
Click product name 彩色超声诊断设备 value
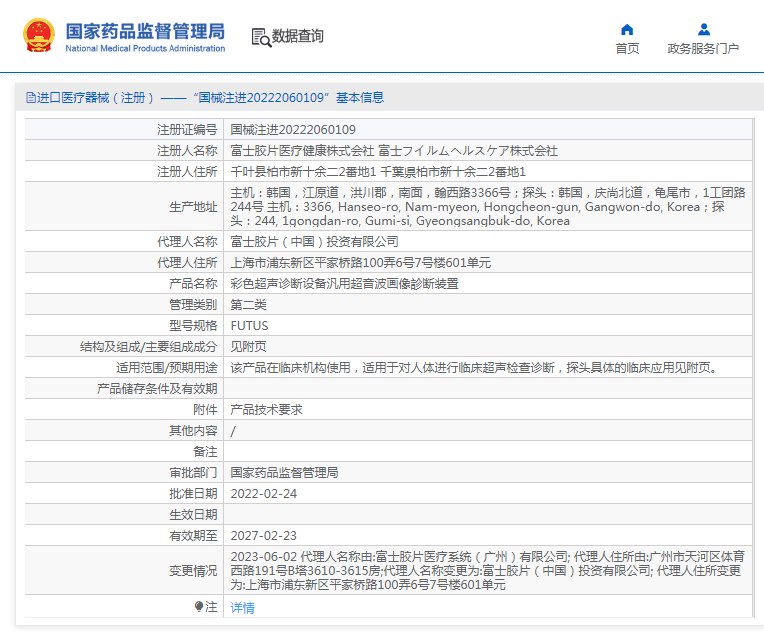pos(344,284)
